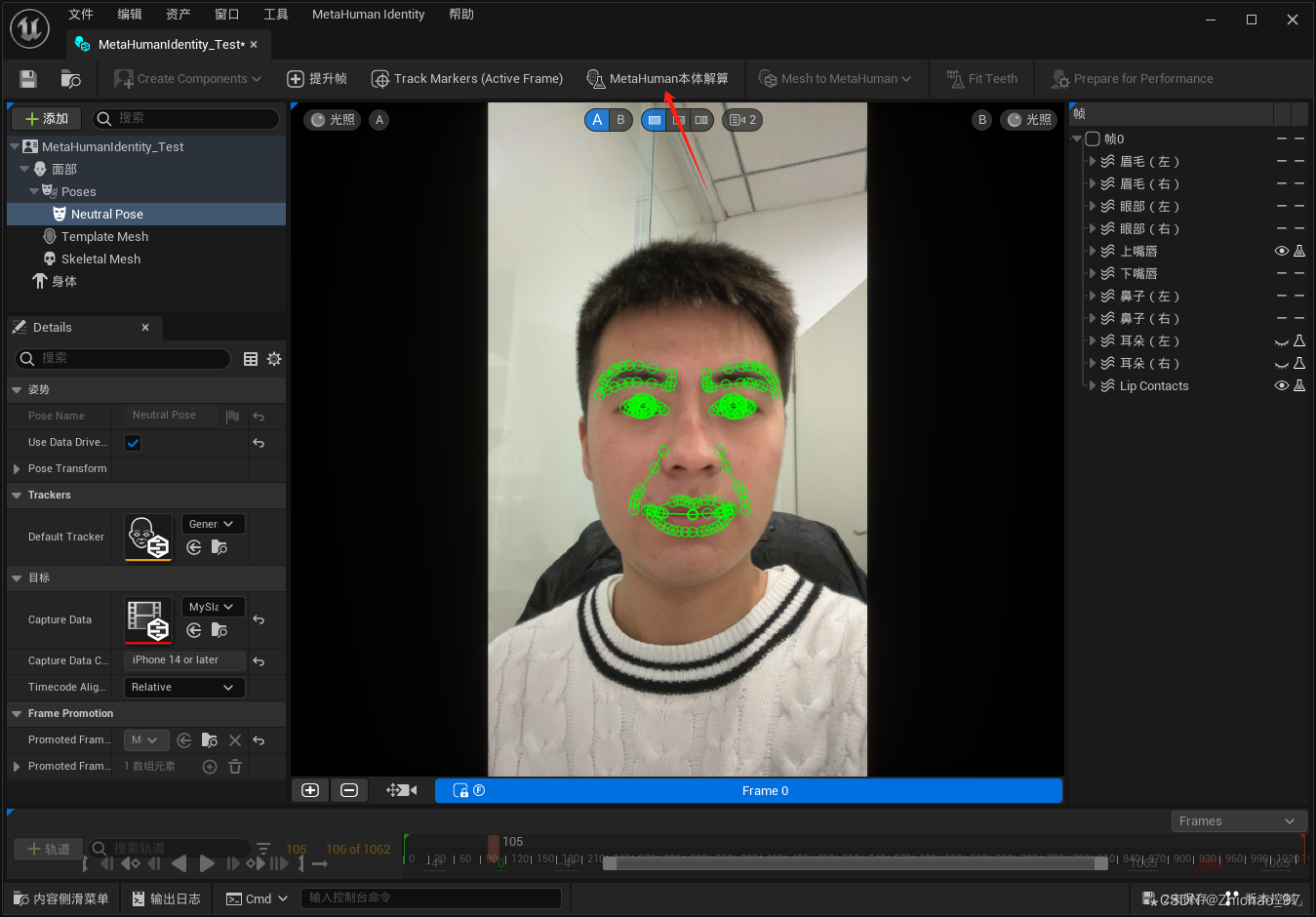The width and height of the screenshot is (1316, 917).
Task: Open the Default Tracker asset dropdown
Action: pos(213,524)
